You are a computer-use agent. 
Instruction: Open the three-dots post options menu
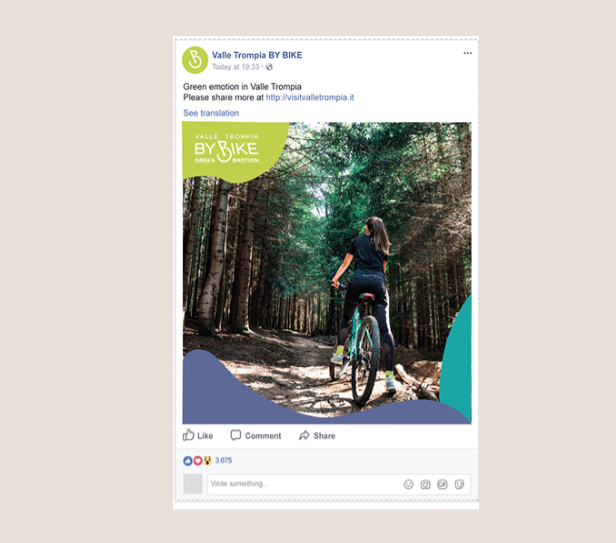467,53
